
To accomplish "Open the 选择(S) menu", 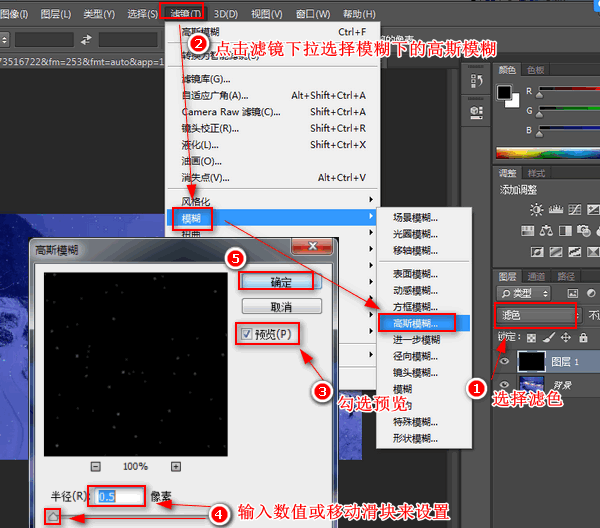I will (142, 14).
